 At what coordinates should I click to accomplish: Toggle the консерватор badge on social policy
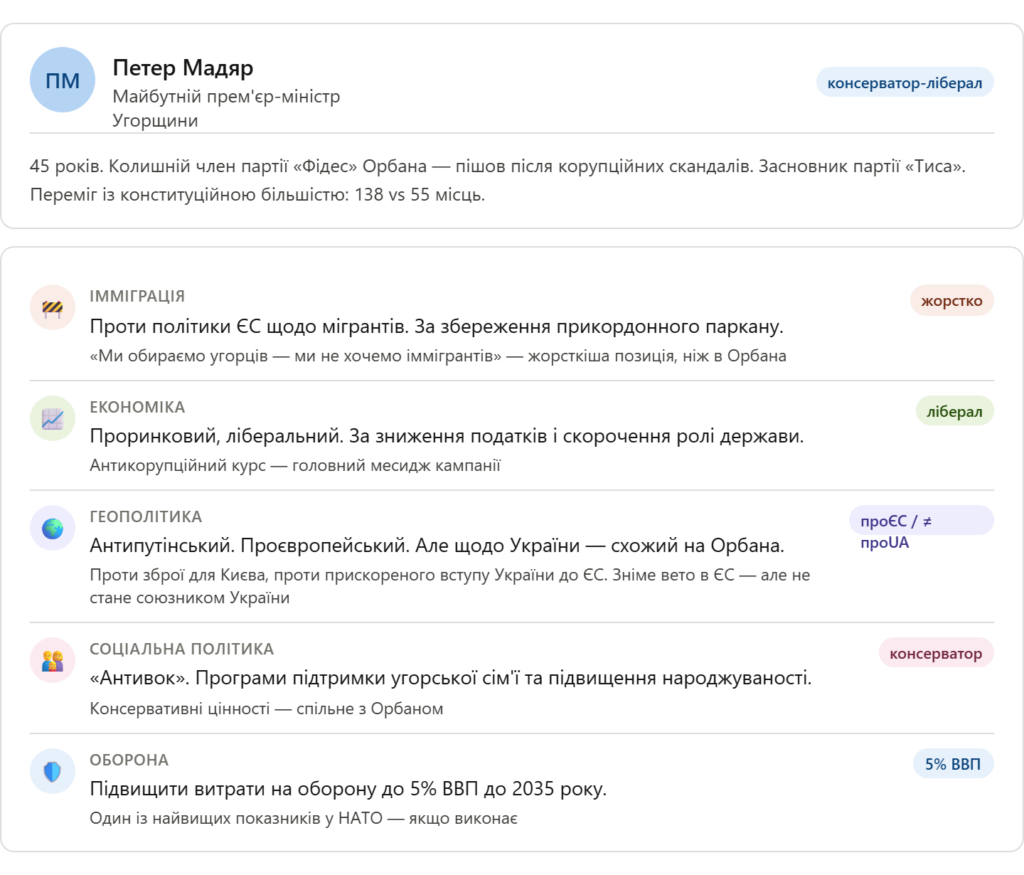point(935,652)
